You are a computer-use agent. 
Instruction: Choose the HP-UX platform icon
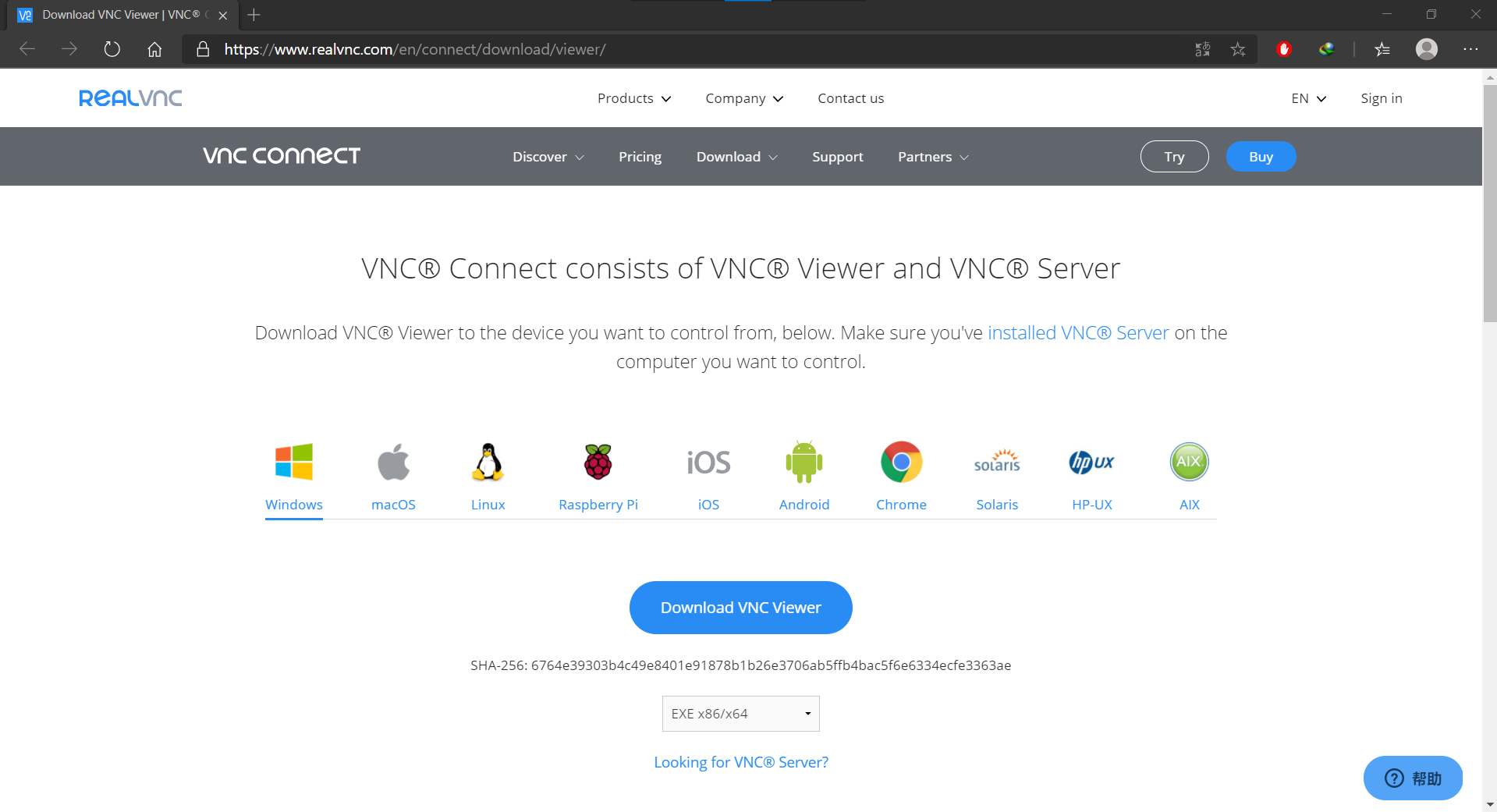pos(1092,462)
